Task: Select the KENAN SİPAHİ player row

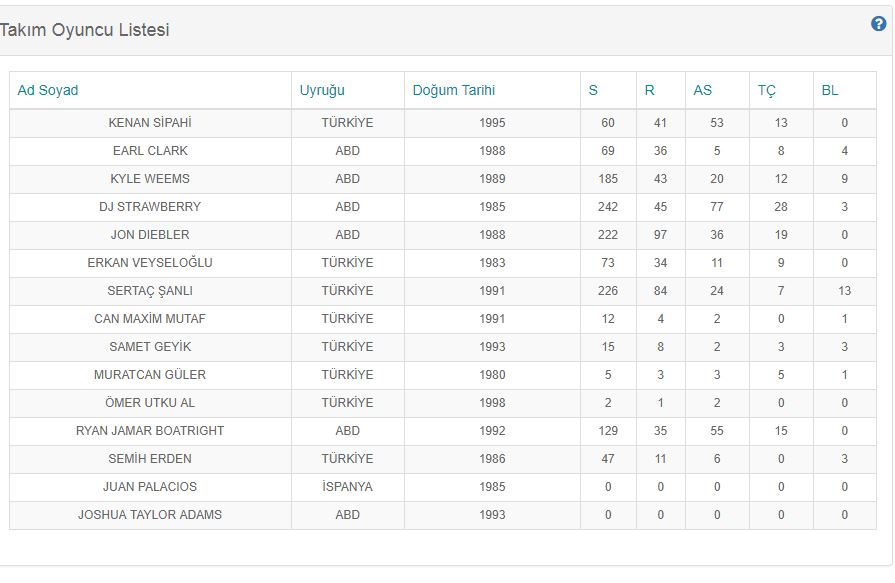Action: 150,123
